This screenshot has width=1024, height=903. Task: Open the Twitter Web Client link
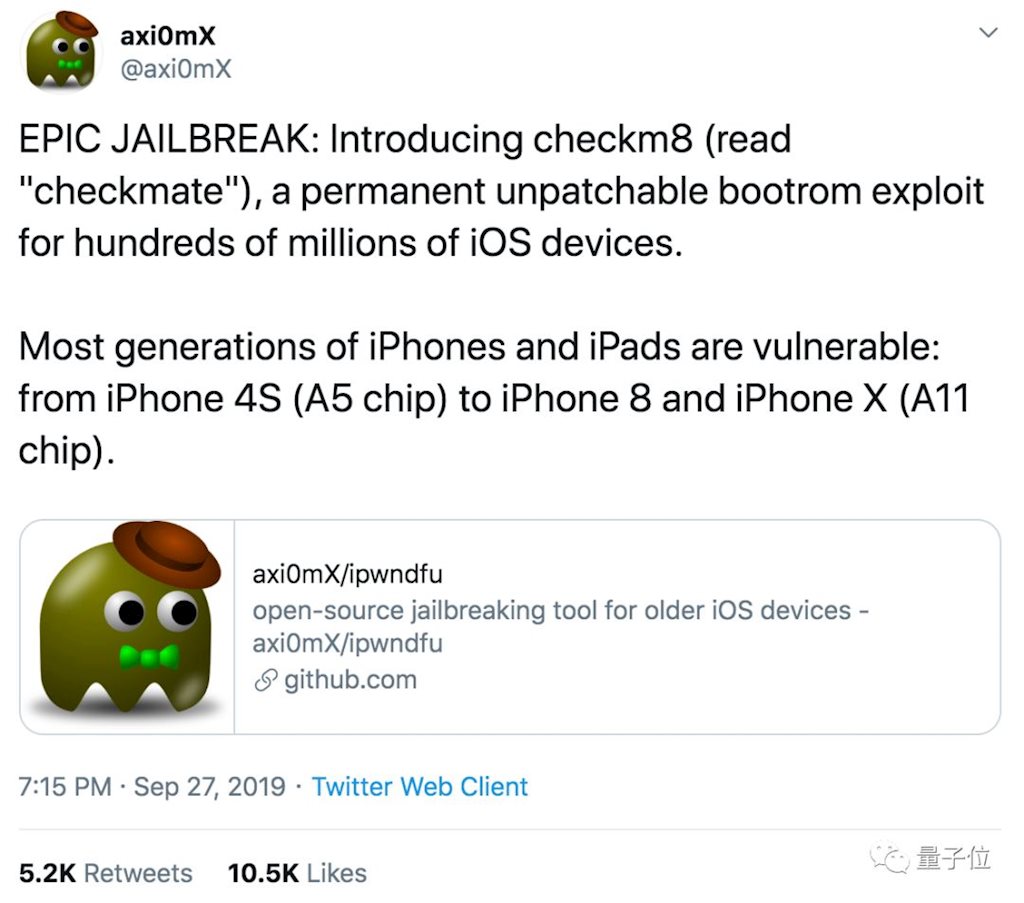420,786
